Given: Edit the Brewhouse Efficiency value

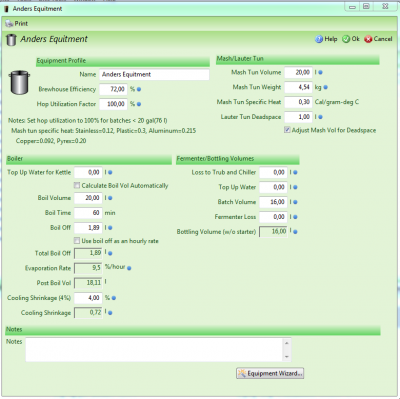Looking at the screenshot, I should point(113,89).
